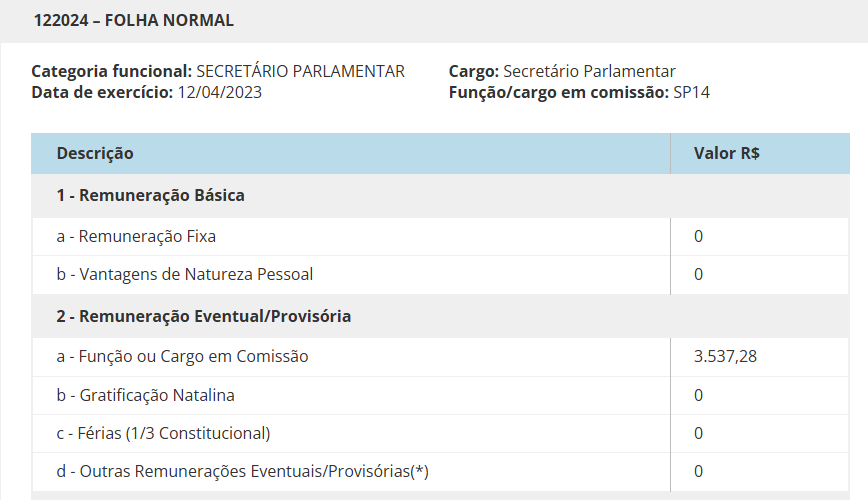The height and width of the screenshot is (500, 868).
Task: Click the Vantagens de Natureza Pessoal label
Action: 191,274
